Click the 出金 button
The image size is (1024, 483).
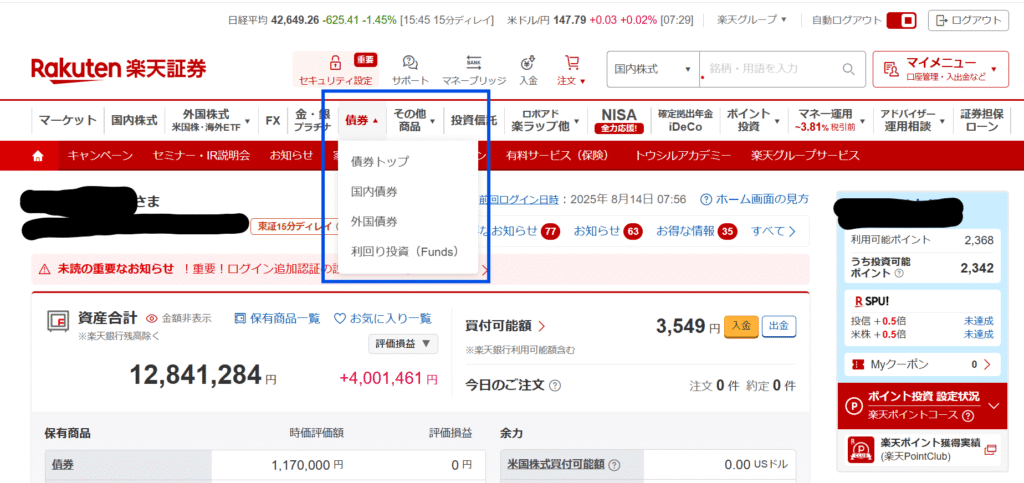pos(779,325)
